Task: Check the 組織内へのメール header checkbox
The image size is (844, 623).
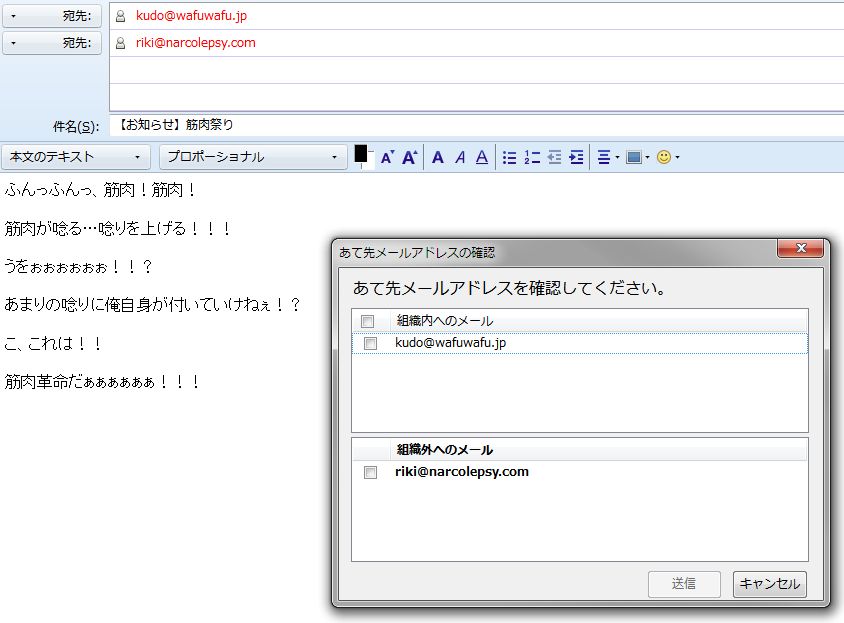Action: (368, 321)
